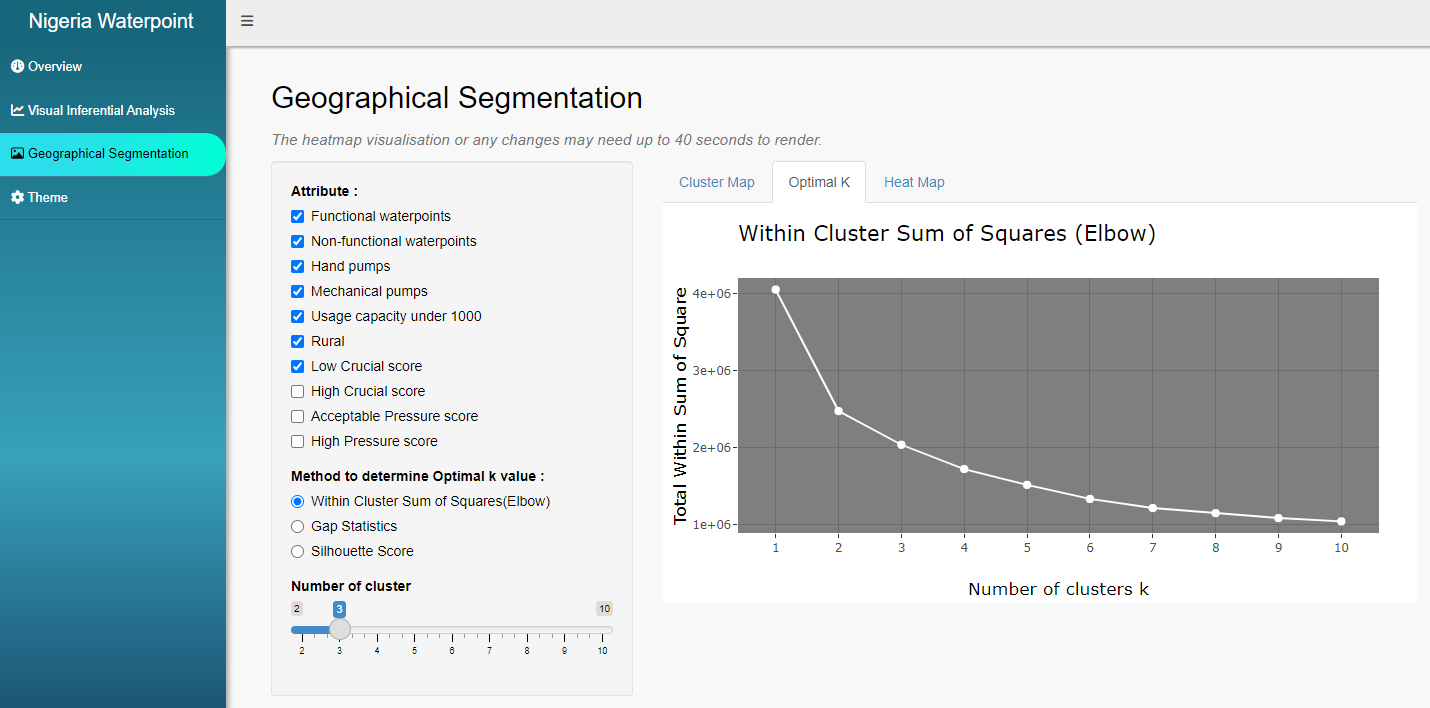Toggle the Hand pumps checkbox

[297, 266]
